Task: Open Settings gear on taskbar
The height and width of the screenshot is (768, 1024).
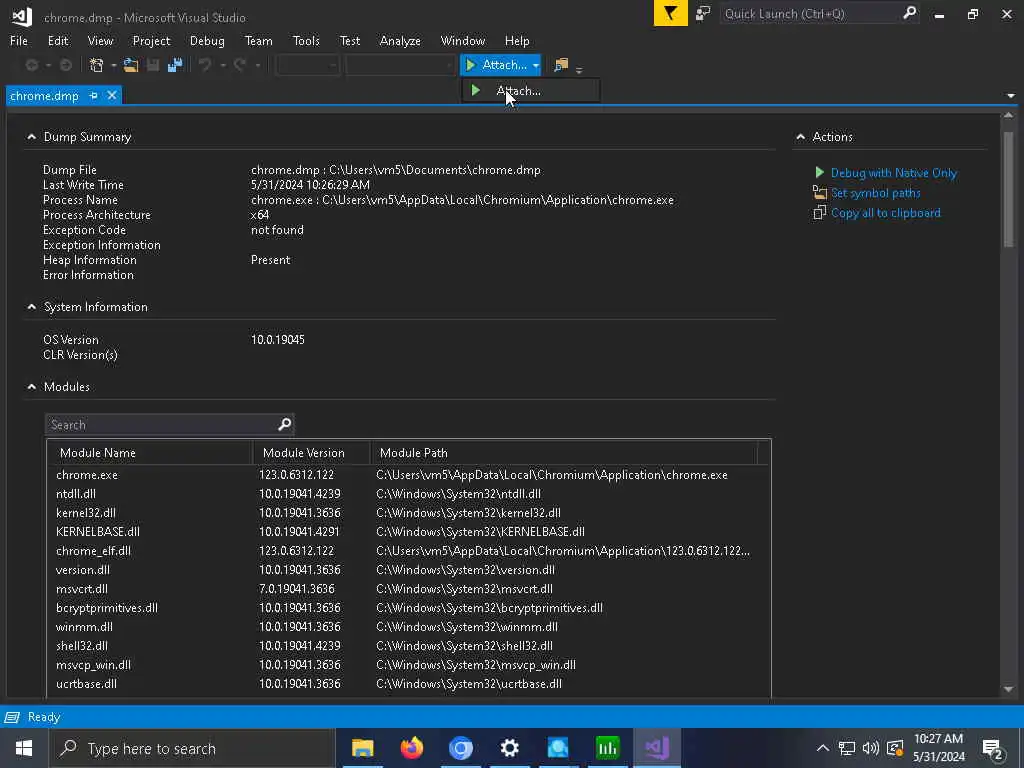Action: click(x=509, y=748)
